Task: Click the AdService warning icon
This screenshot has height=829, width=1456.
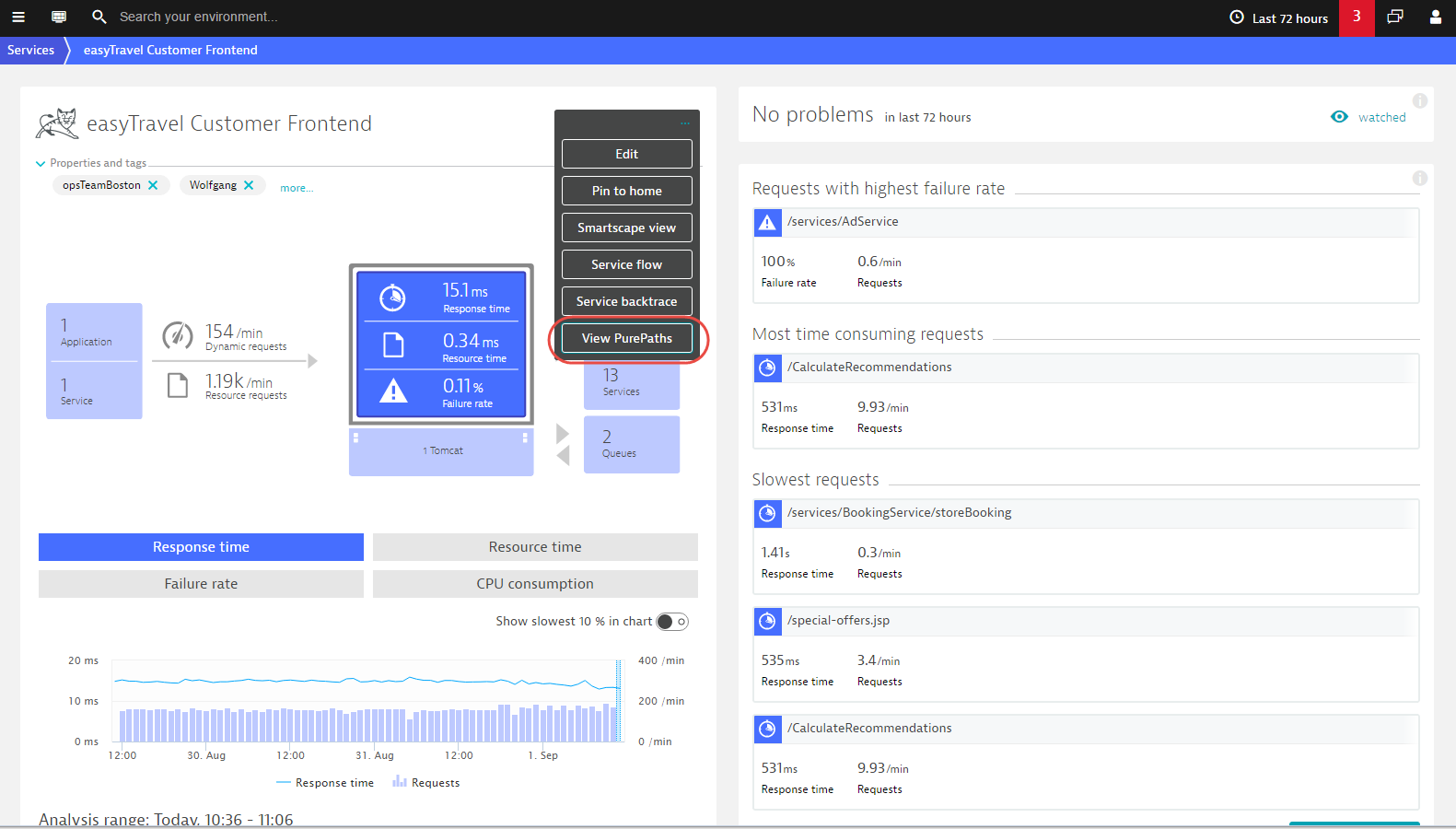Action: pyautogui.click(x=767, y=223)
